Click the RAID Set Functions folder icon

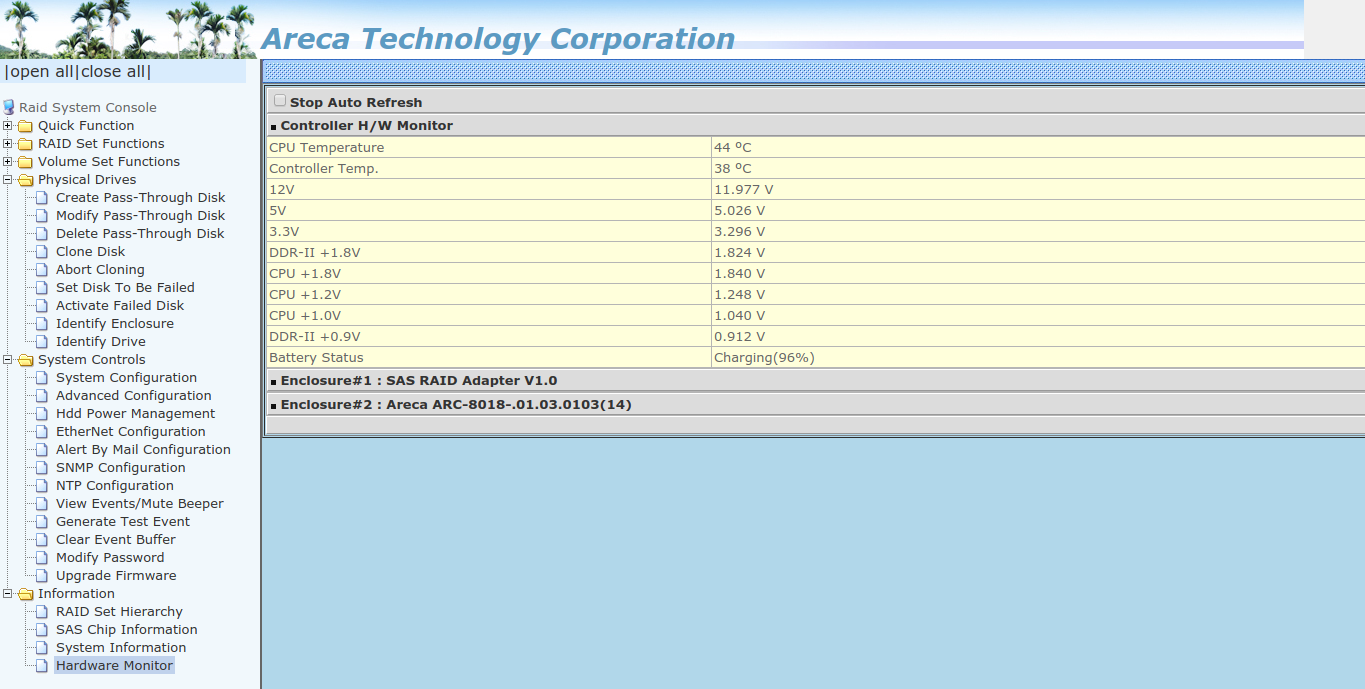coord(25,144)
